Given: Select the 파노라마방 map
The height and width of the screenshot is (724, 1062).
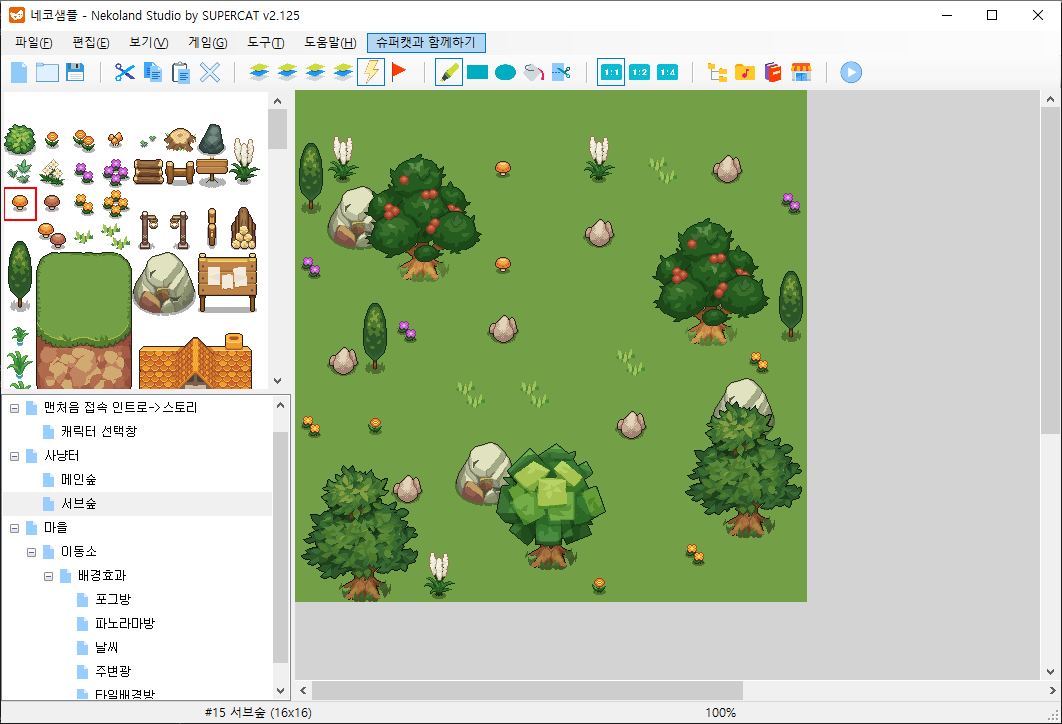Looking at the screenshot, I should 125,623.
